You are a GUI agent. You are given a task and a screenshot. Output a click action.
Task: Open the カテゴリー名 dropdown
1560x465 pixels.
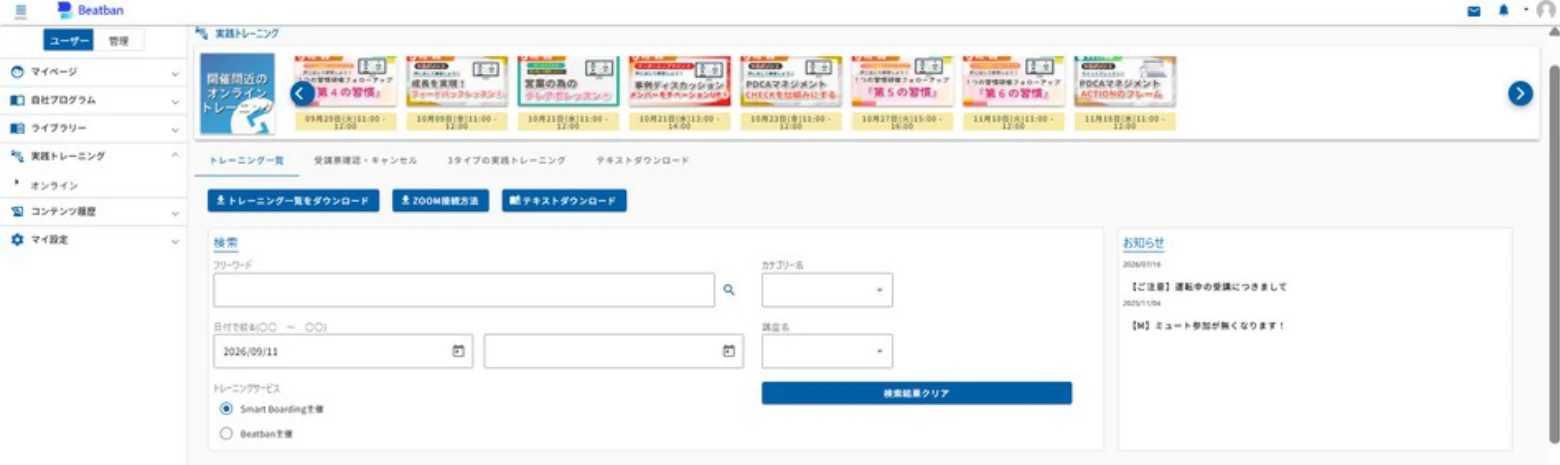[x=827, y=290]
